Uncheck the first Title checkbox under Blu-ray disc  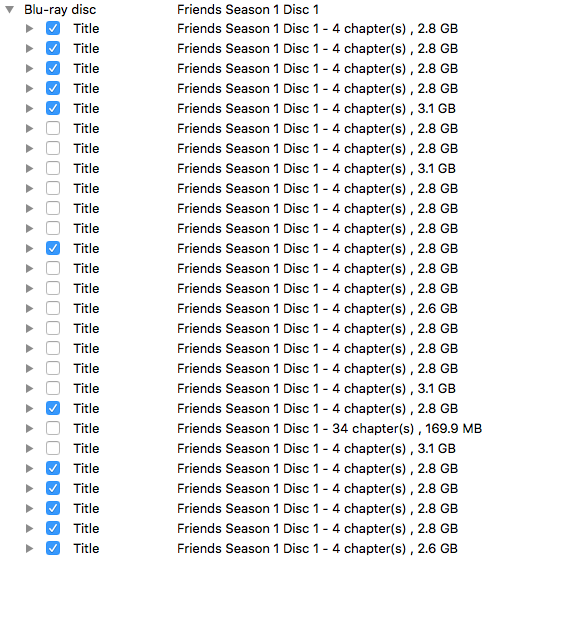[x=53, y=28]
